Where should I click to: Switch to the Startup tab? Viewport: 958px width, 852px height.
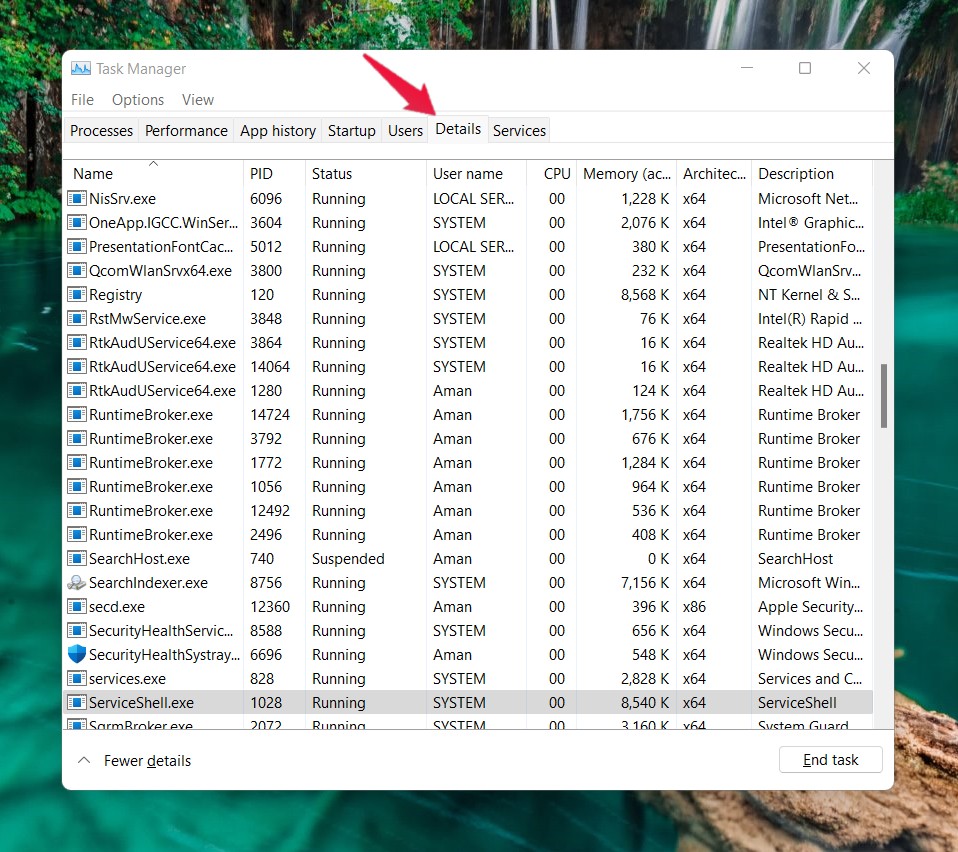351,131
